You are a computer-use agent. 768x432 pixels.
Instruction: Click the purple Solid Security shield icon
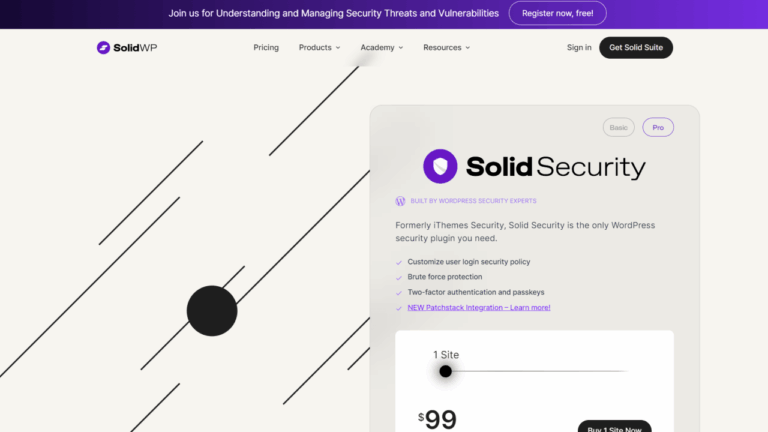click(x=440, y=166)
